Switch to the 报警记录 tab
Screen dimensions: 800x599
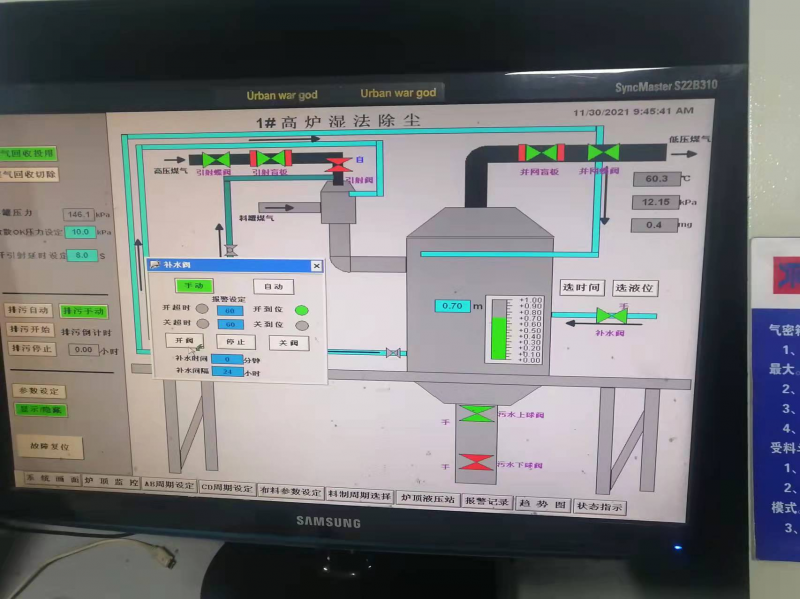click(487, 502)
